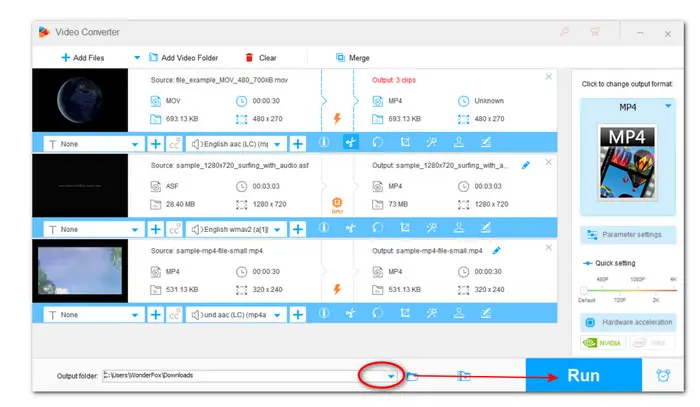Rotate the ASF surfing video

(x=378, y=228)
